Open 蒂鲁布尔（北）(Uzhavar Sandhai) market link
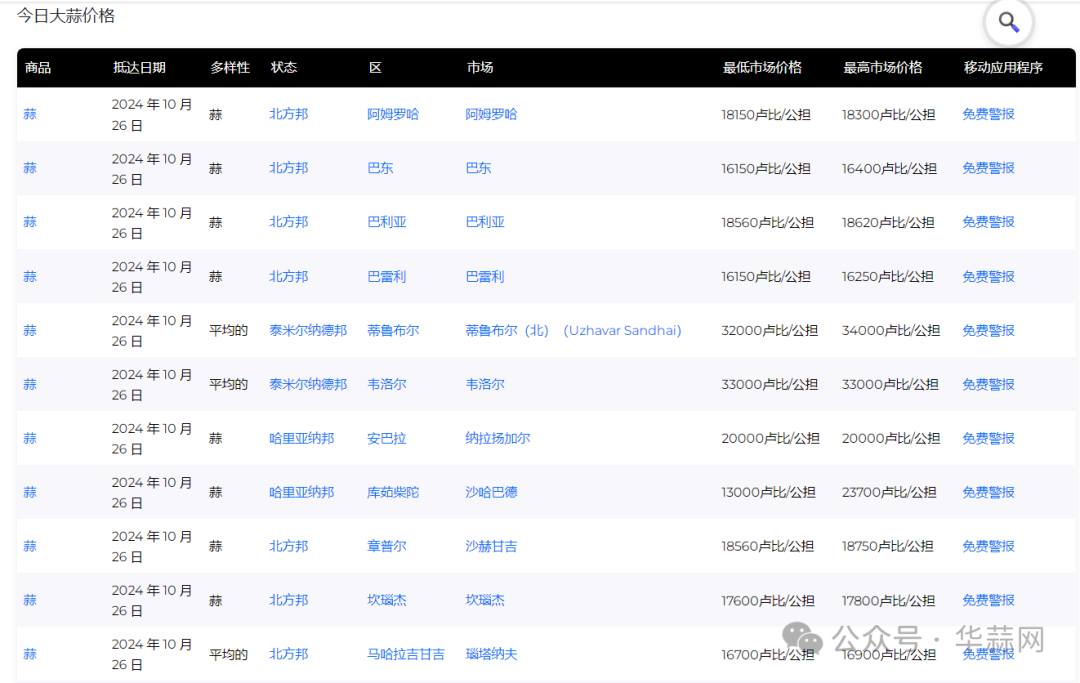1080x683 pixels. click(x=573, y=330)
